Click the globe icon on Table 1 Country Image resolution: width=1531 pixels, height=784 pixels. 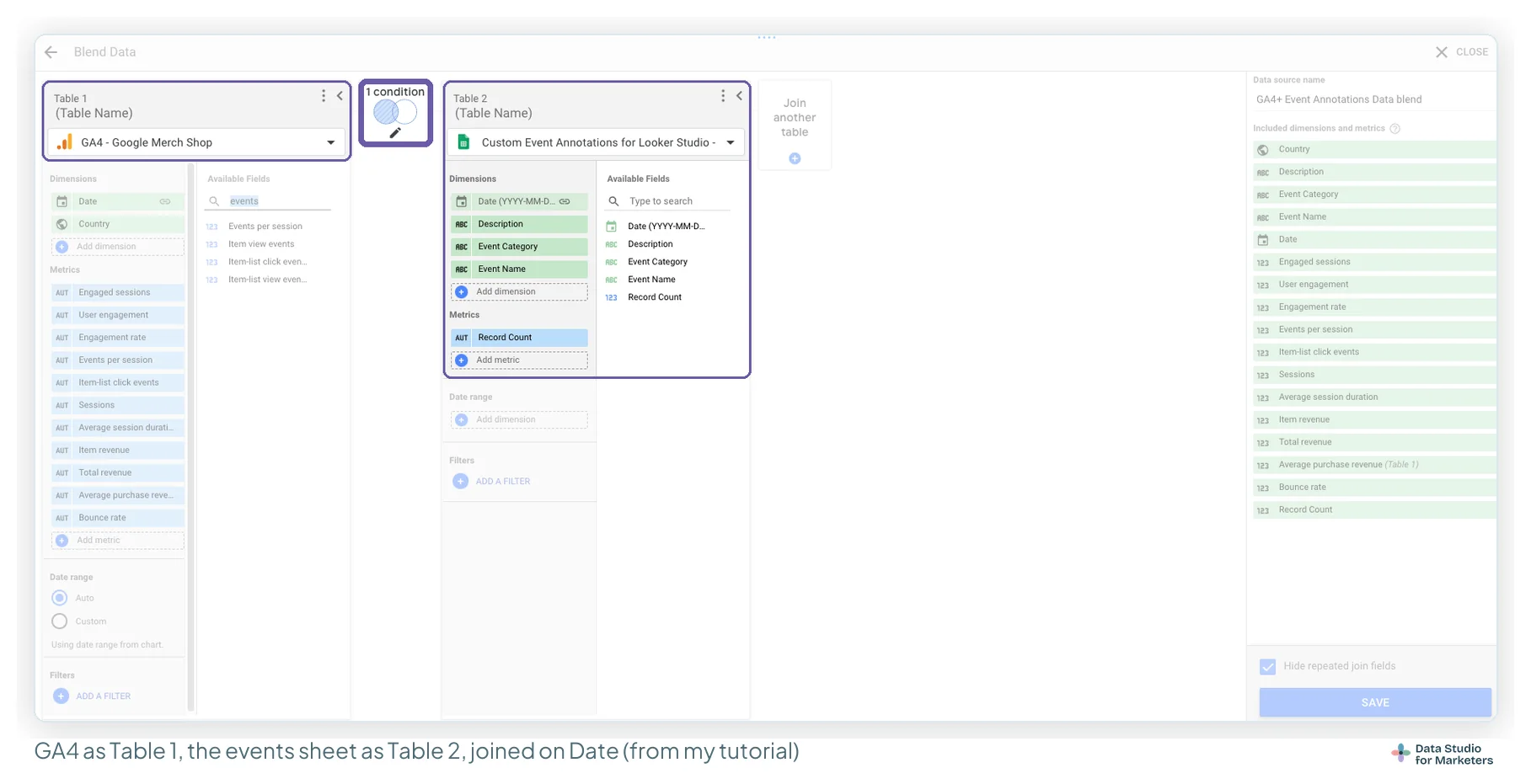coord(62,224)
